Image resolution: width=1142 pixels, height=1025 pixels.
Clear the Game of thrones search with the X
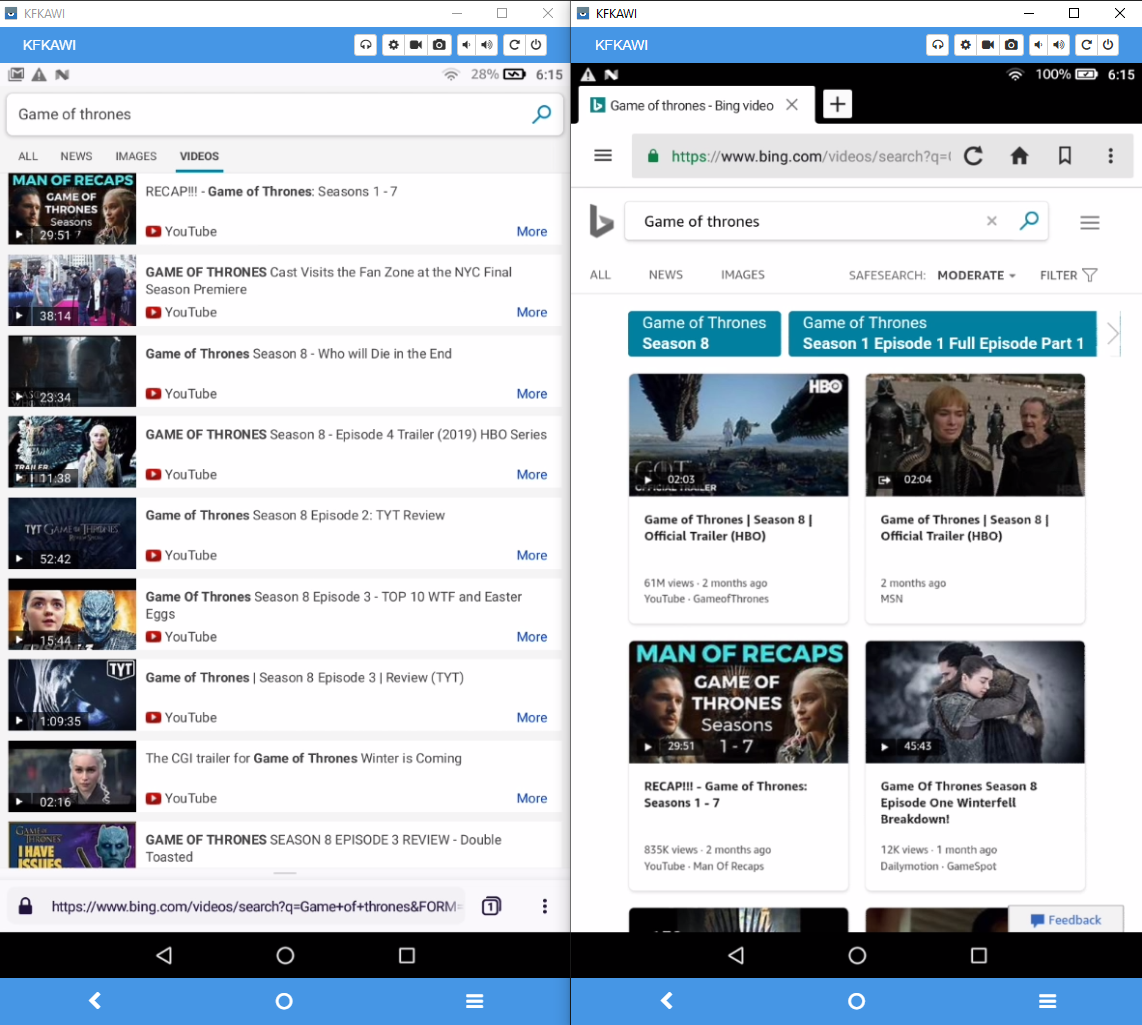point(991,221)
